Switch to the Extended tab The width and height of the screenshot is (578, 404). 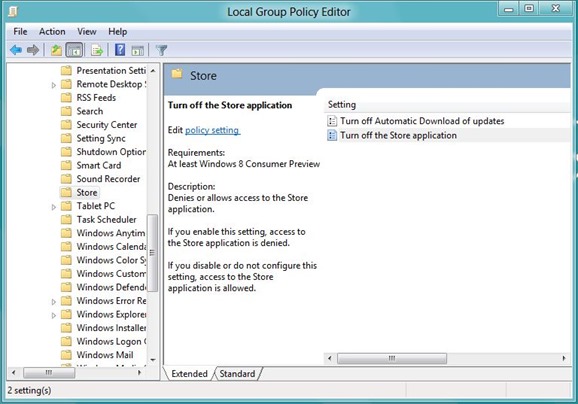click(x=189, y=373)
